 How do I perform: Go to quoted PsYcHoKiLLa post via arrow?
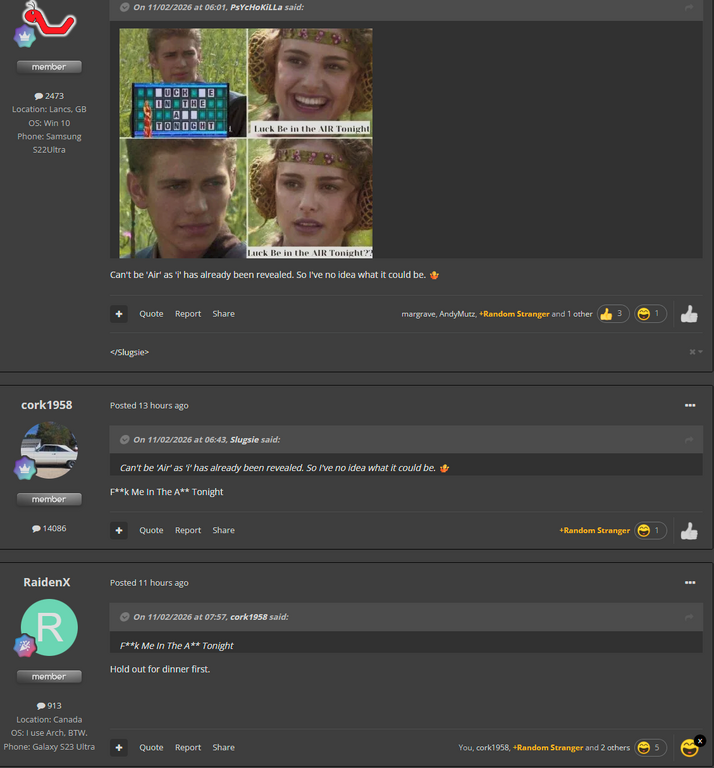(x=689, y=7)
